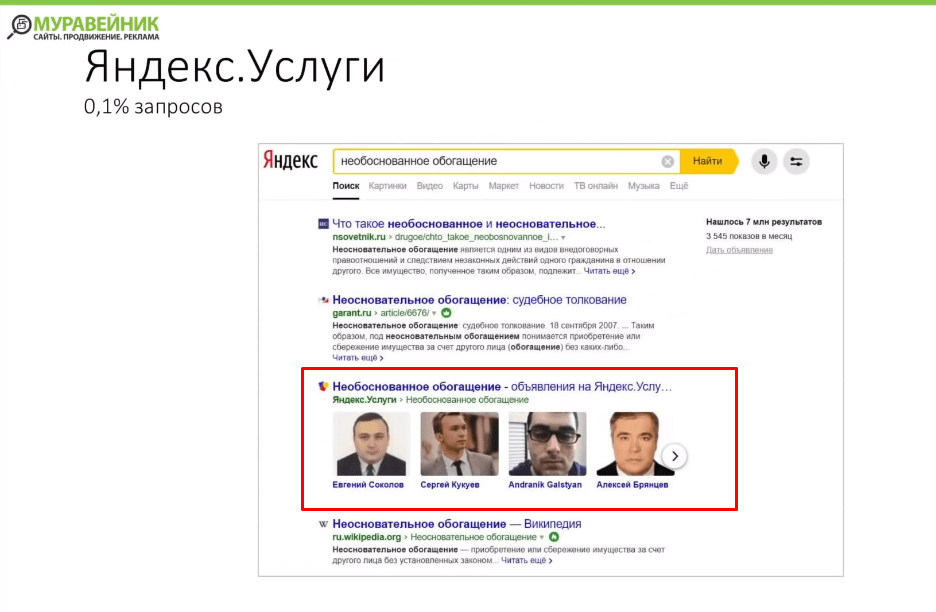Open Музыка tab
Viewport: 936px width, 612px height.
(644, 186)
